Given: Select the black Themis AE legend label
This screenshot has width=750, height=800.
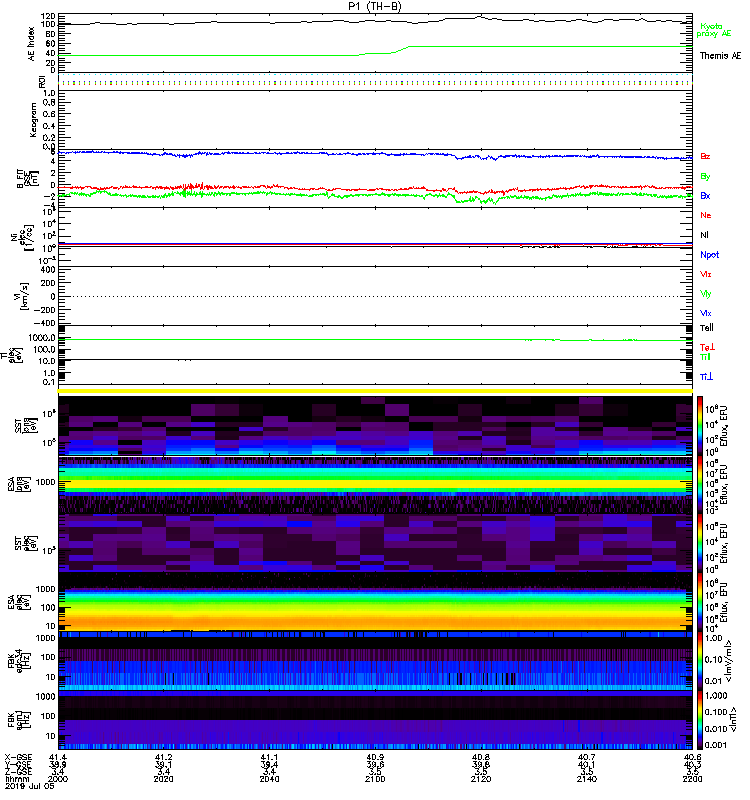Looking at the screenshot, I should [x=720, y=56].
